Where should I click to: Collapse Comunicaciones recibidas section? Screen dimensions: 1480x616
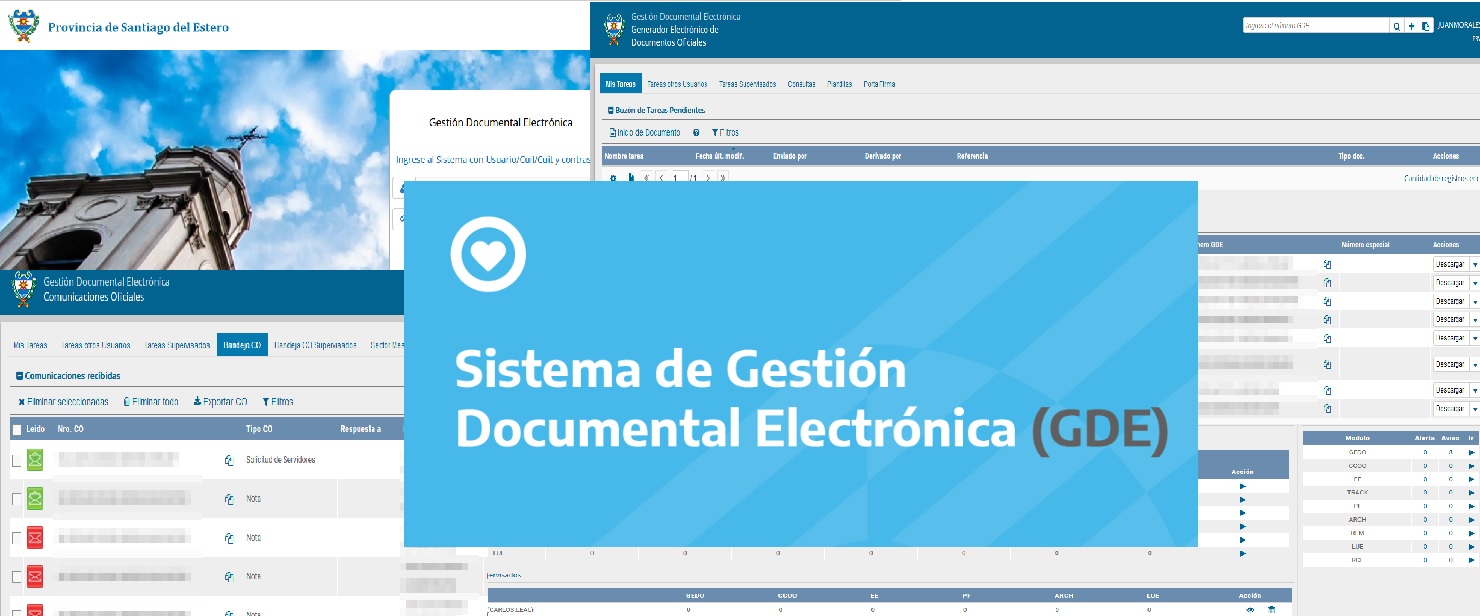(20, 376)
